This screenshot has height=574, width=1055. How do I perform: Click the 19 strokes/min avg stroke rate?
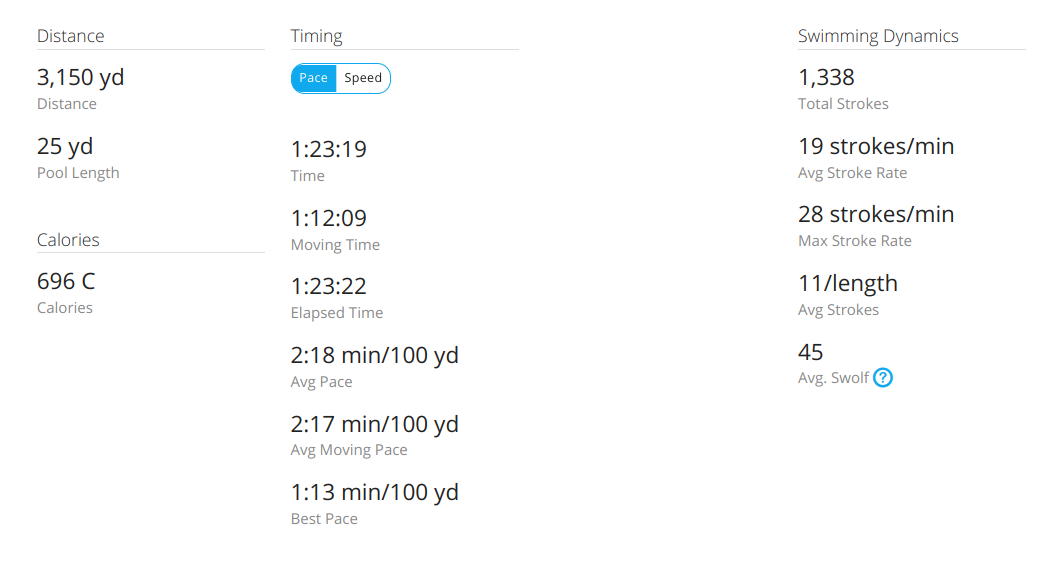(x=876, y=147)
